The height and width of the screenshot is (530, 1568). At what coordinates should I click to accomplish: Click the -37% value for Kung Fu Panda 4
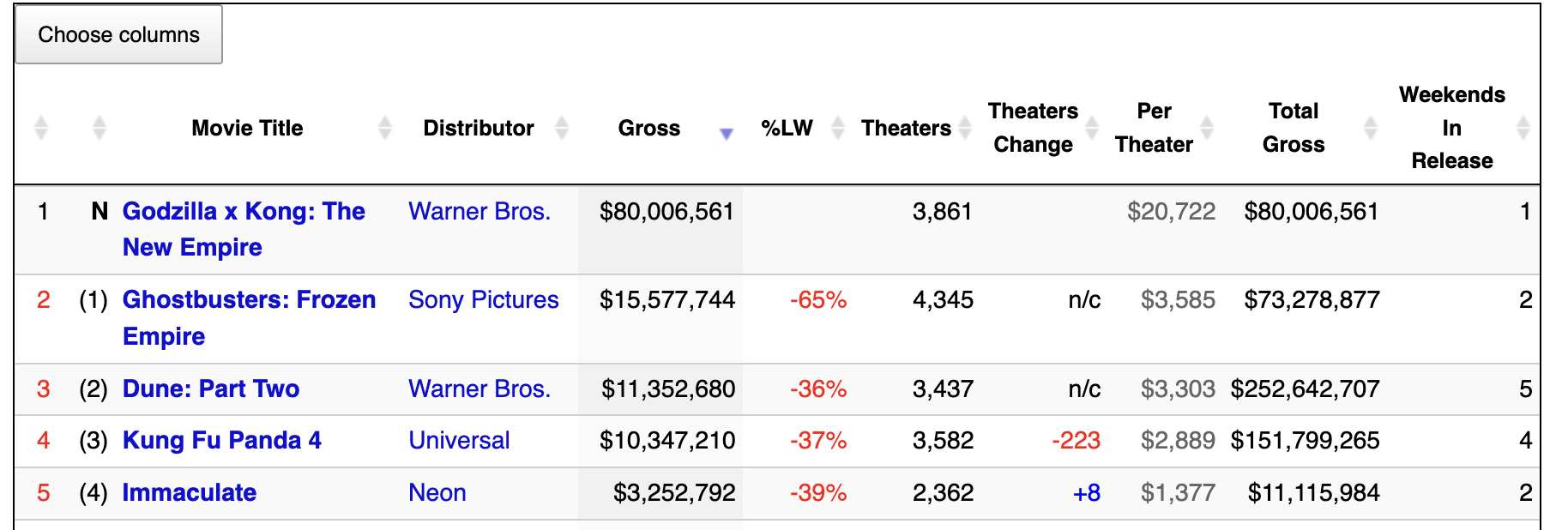tap(818, 440)
